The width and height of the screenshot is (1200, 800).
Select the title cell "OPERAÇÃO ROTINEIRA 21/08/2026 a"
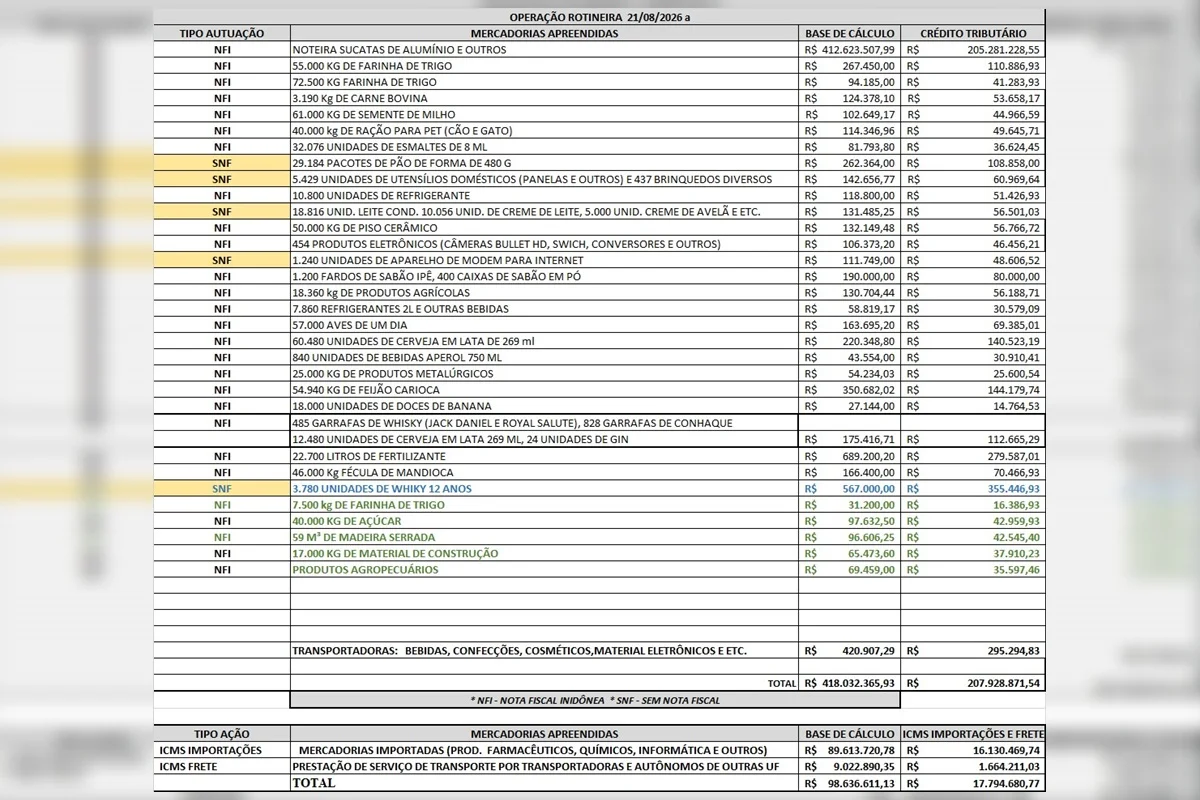point(599,17)
